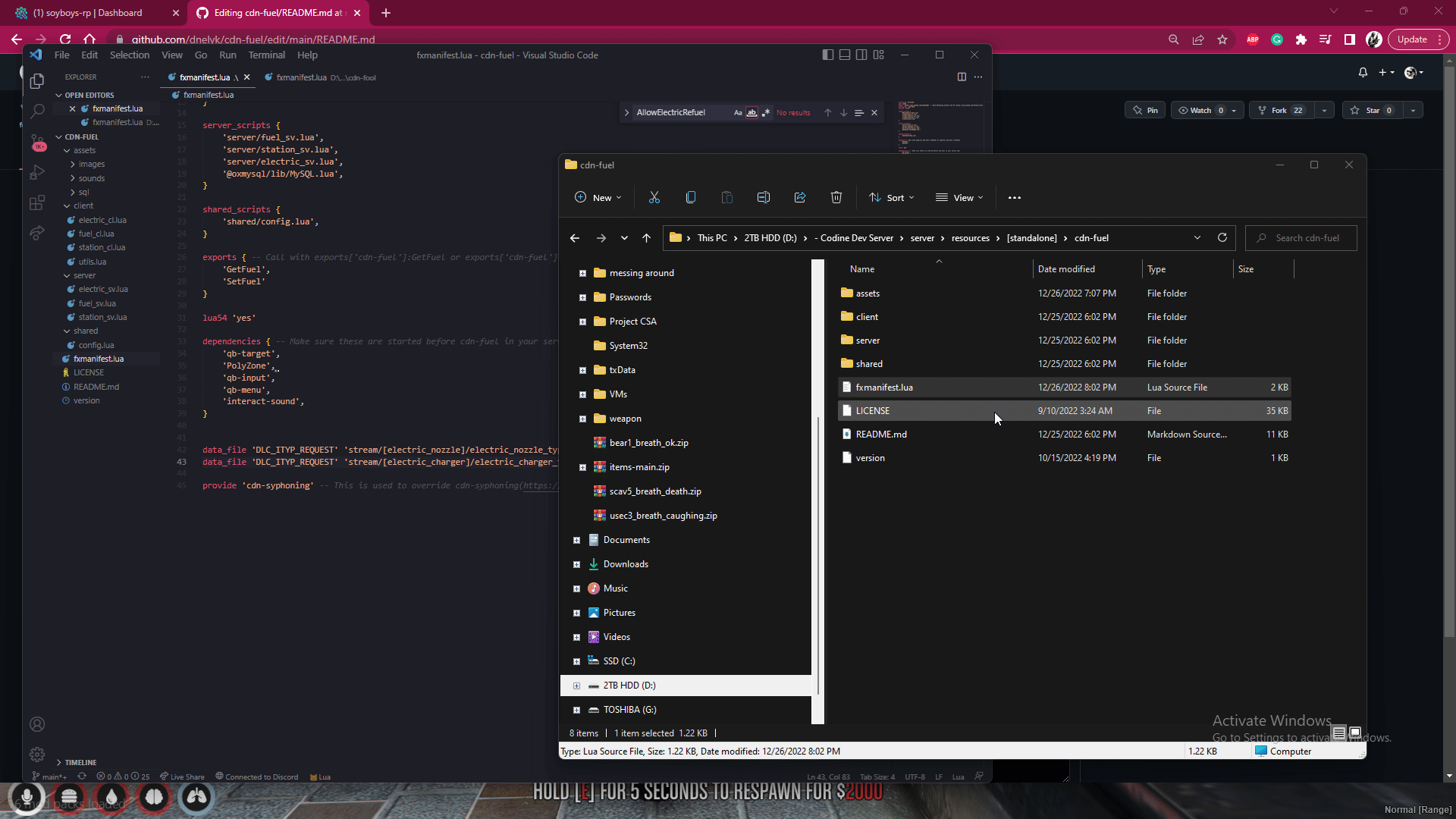1456x819 pixels.
Task: Click See more ellipsis in File Explorer toolbar
Action: pos(1015,197)
